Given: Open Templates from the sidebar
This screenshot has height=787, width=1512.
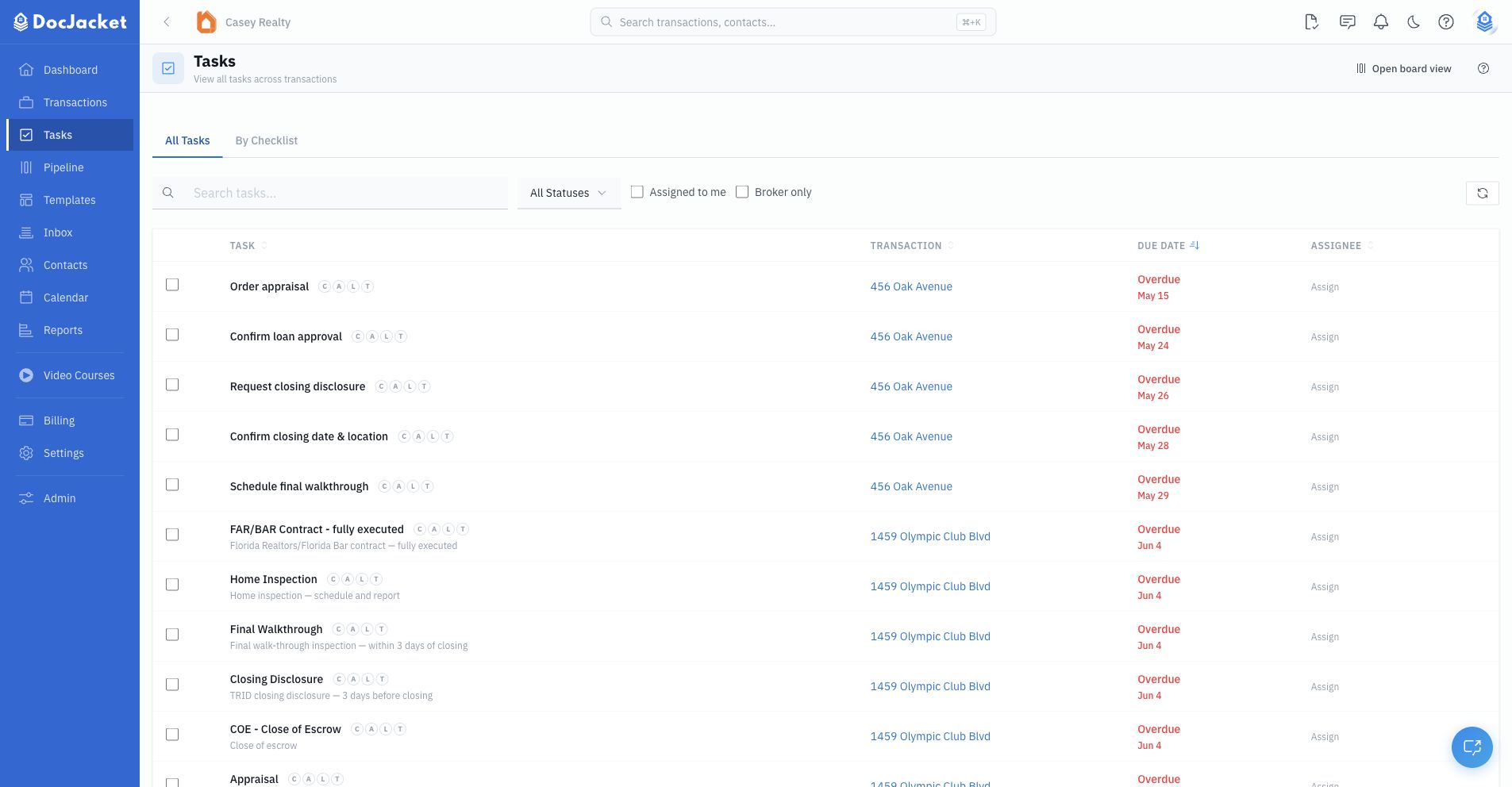Looking at the screenshot, I should (x=70, y=200).
